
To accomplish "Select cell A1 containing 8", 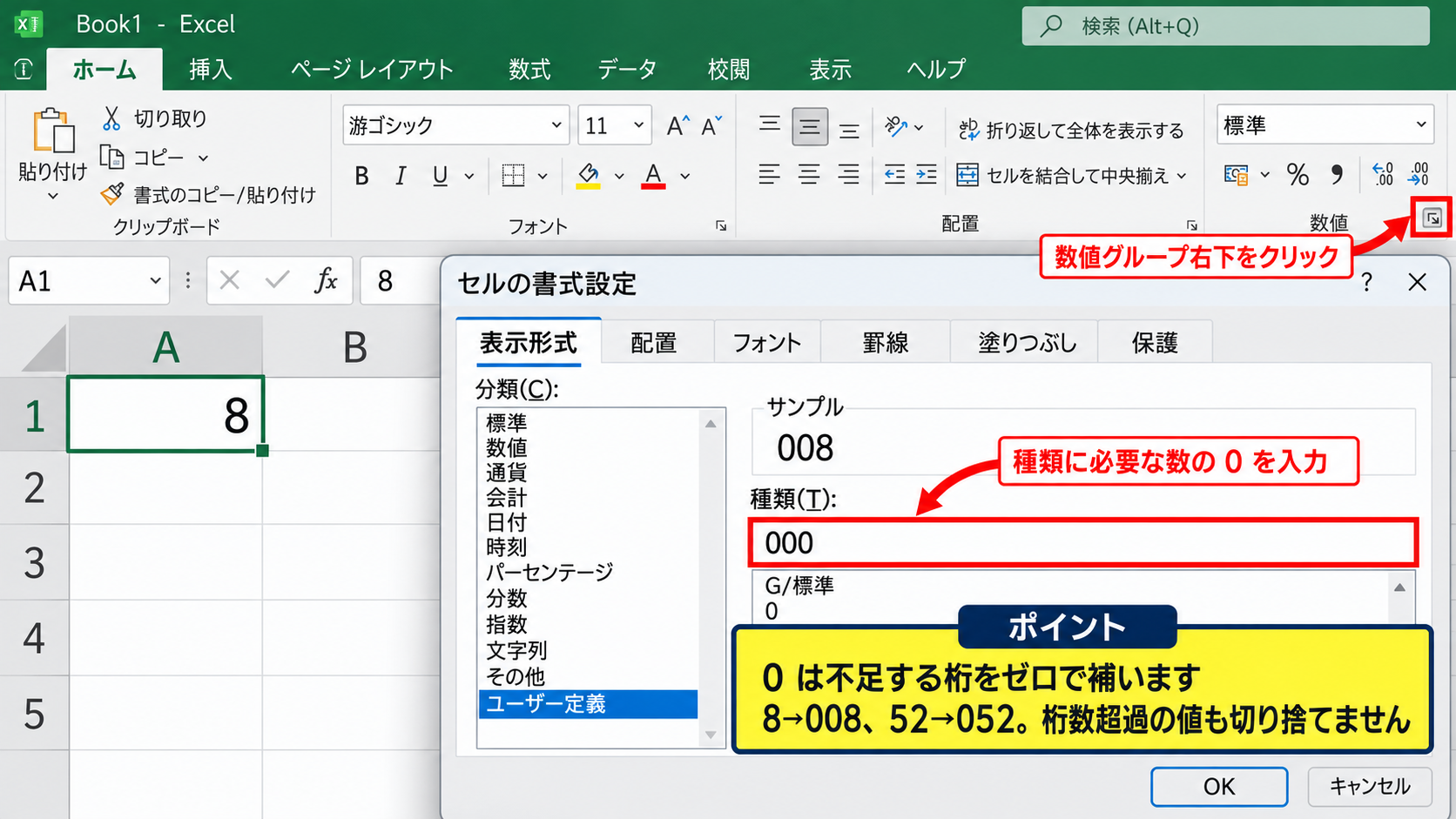I will tap(165, 414).
